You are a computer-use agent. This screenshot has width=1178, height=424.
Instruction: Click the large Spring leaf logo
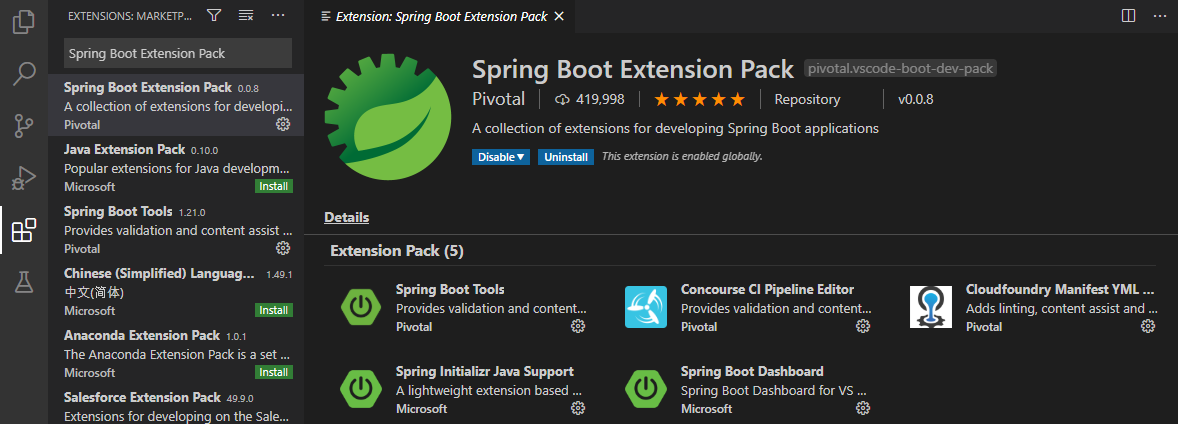click(x=388, y=116)
